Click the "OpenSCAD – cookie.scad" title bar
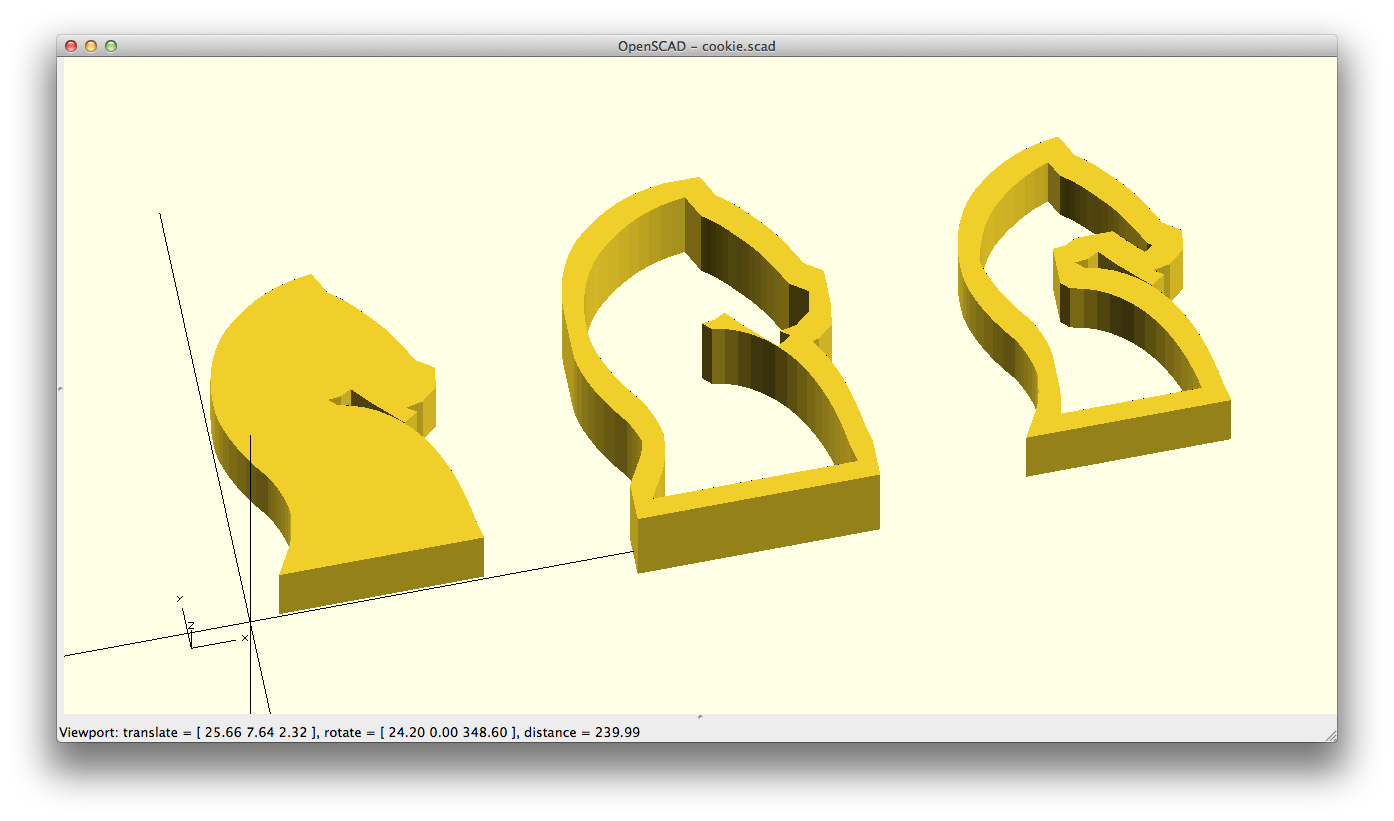The image size is (1394, 821). click(x=697, y=46)
